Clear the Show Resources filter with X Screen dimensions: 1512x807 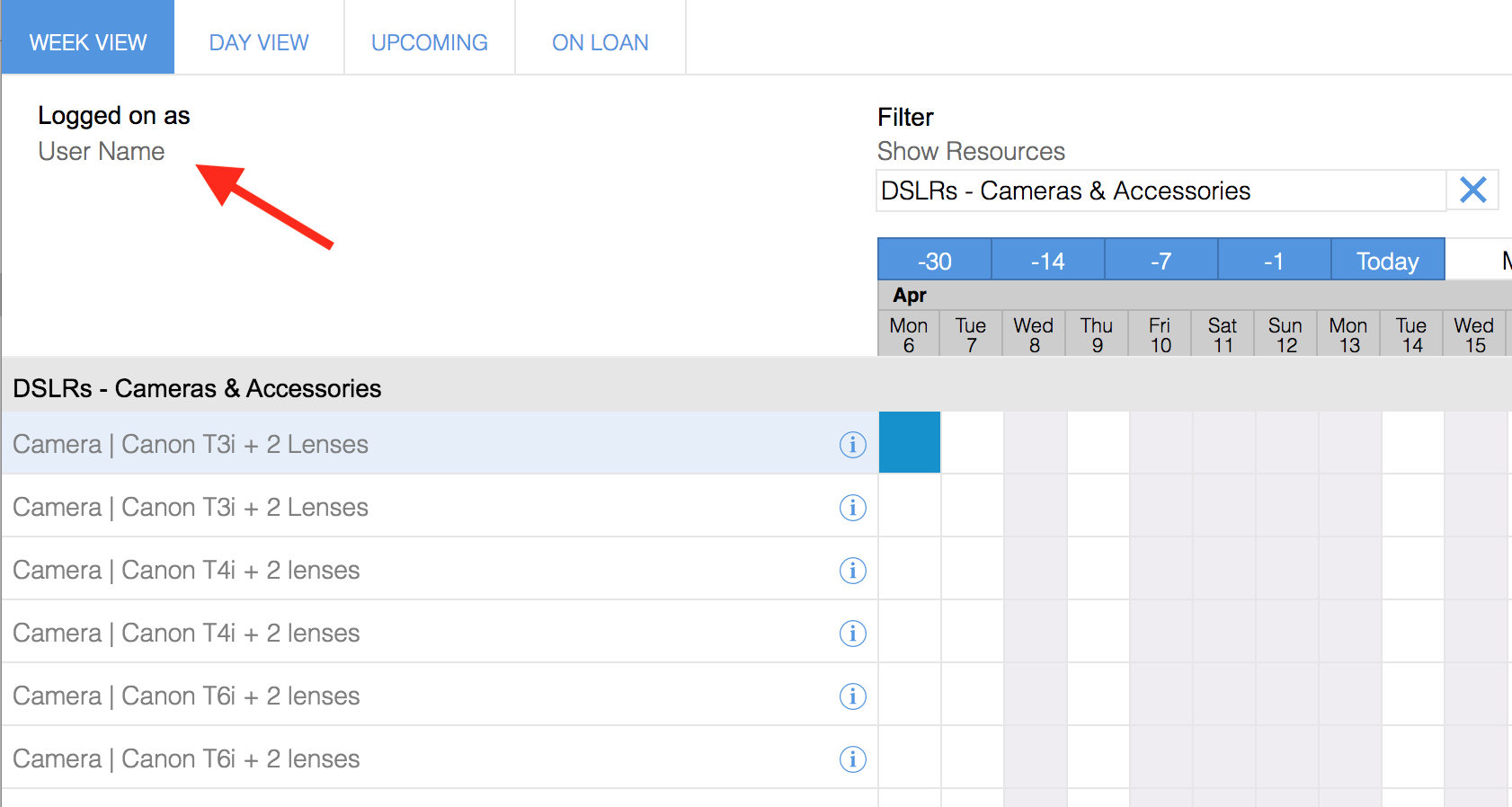(1472, 190)
